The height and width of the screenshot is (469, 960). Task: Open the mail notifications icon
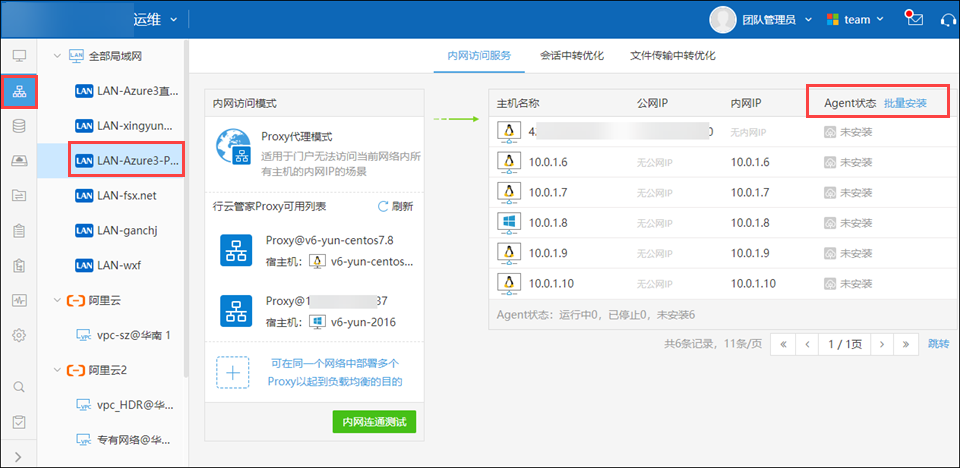click(x=913, y=19)
